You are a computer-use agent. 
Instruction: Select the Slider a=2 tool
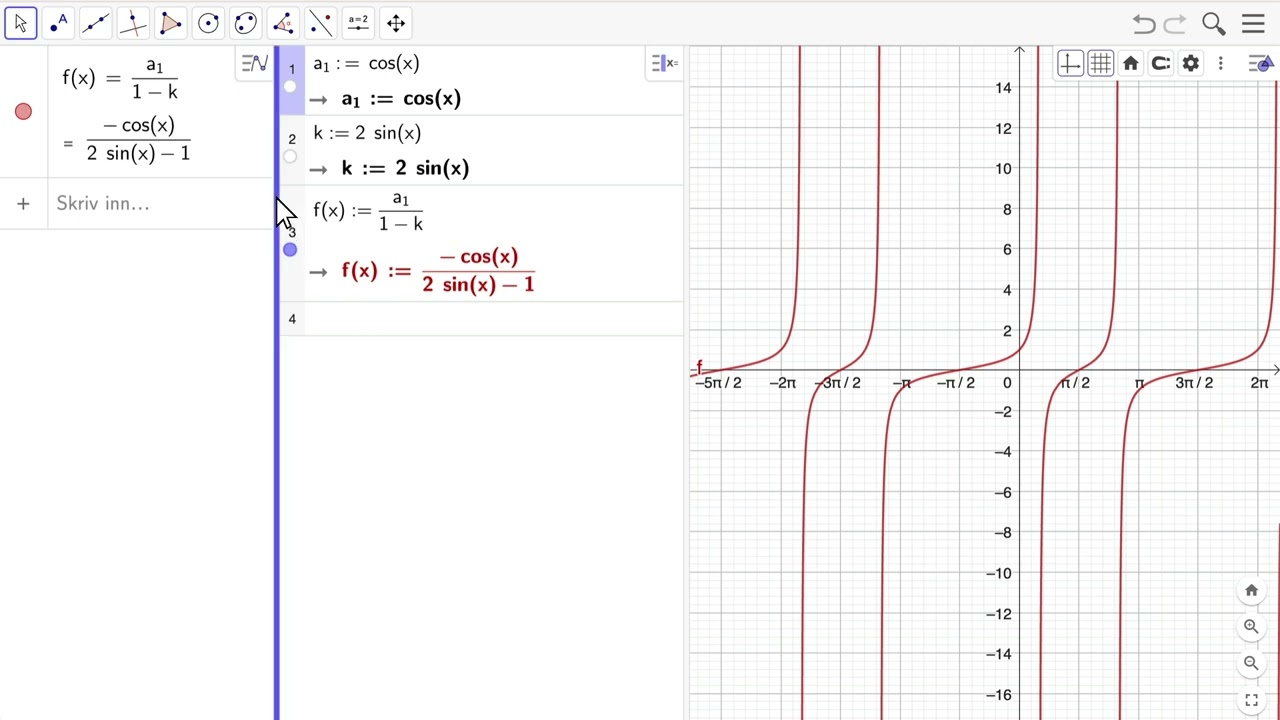click(x=358, y=23)
